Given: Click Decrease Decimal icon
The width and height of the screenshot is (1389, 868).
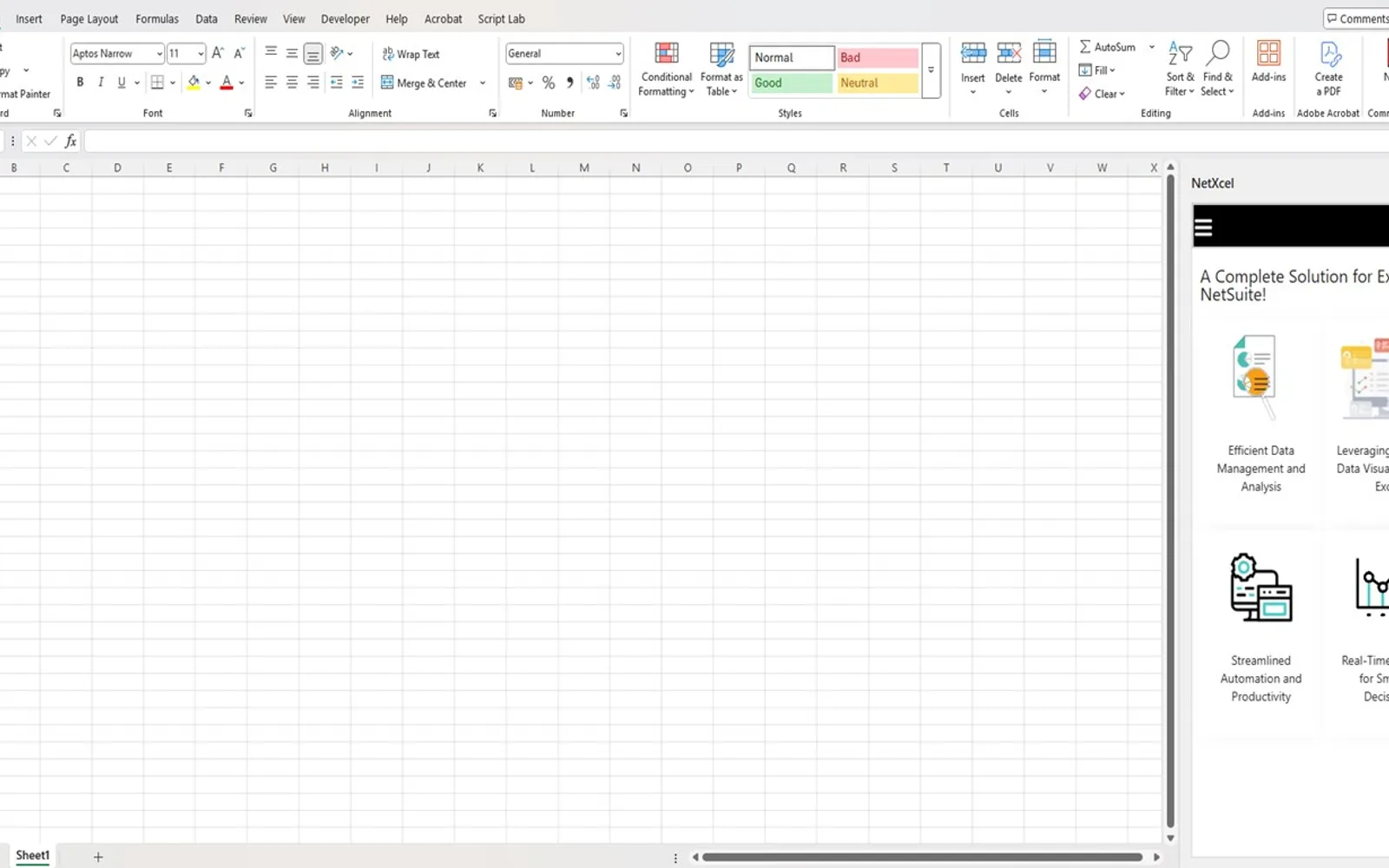Looking at the screenshot, I should (615, 82).
